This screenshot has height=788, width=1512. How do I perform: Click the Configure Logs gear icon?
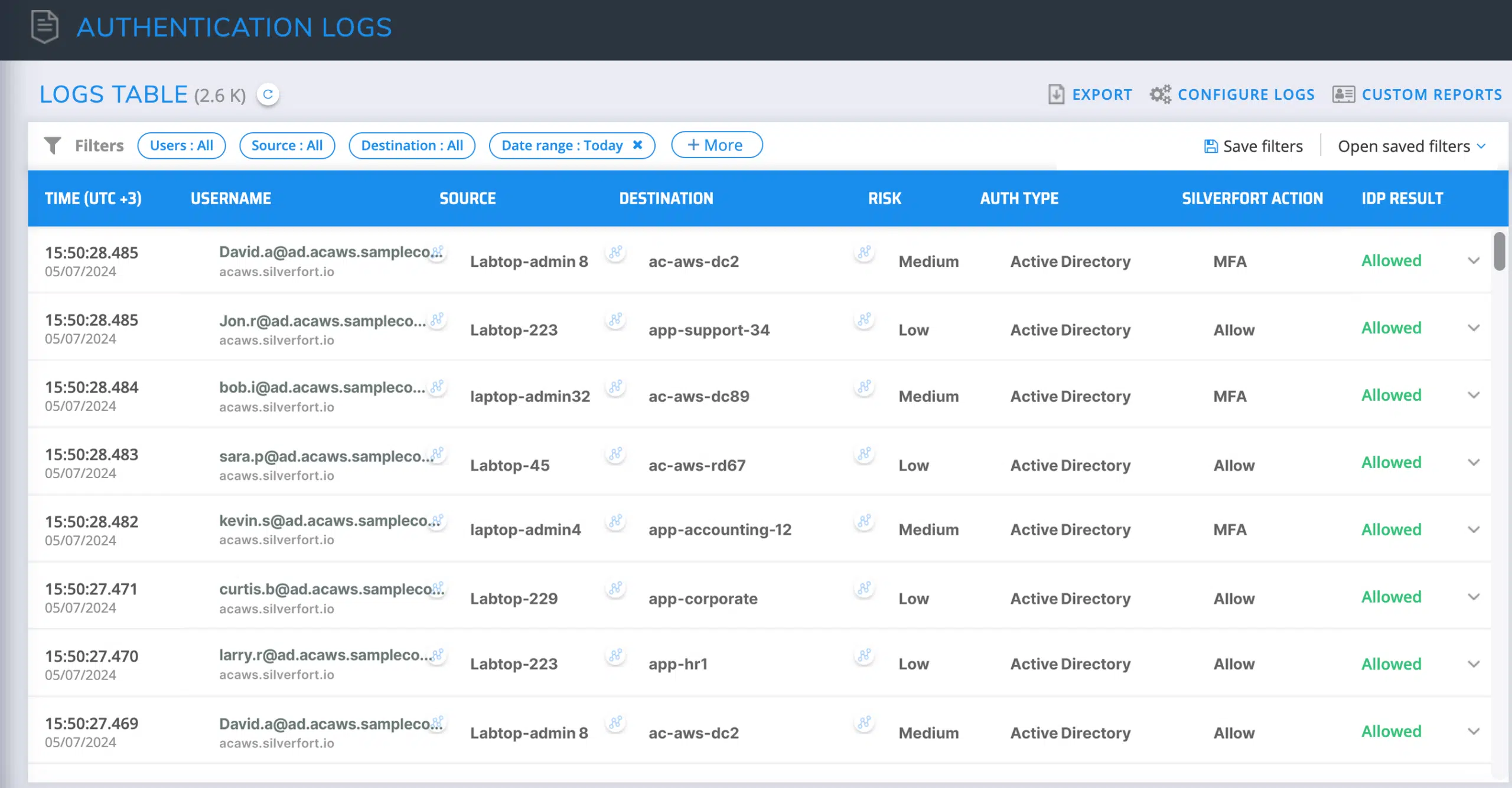1160,94
